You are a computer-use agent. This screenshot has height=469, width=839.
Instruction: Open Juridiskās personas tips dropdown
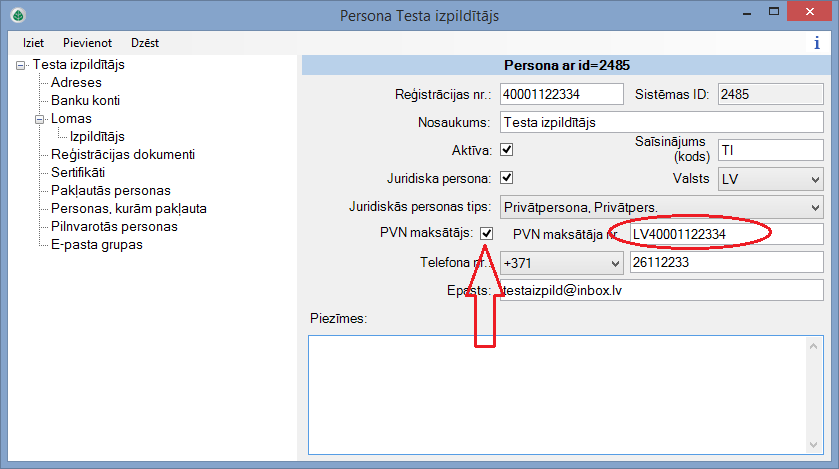[x=661, y=207]
